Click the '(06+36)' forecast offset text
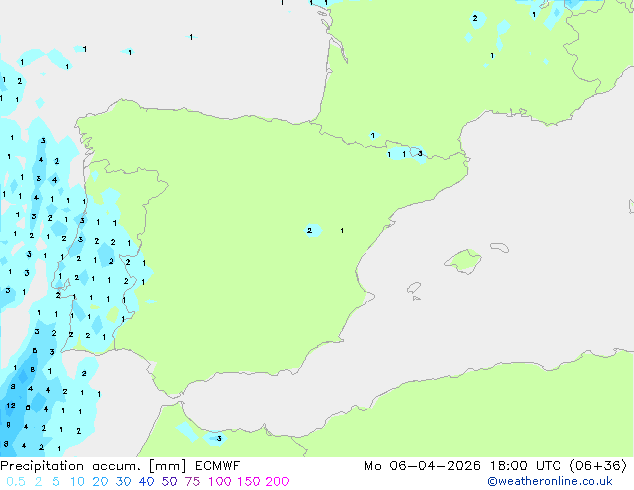 (x=598, y=466)
